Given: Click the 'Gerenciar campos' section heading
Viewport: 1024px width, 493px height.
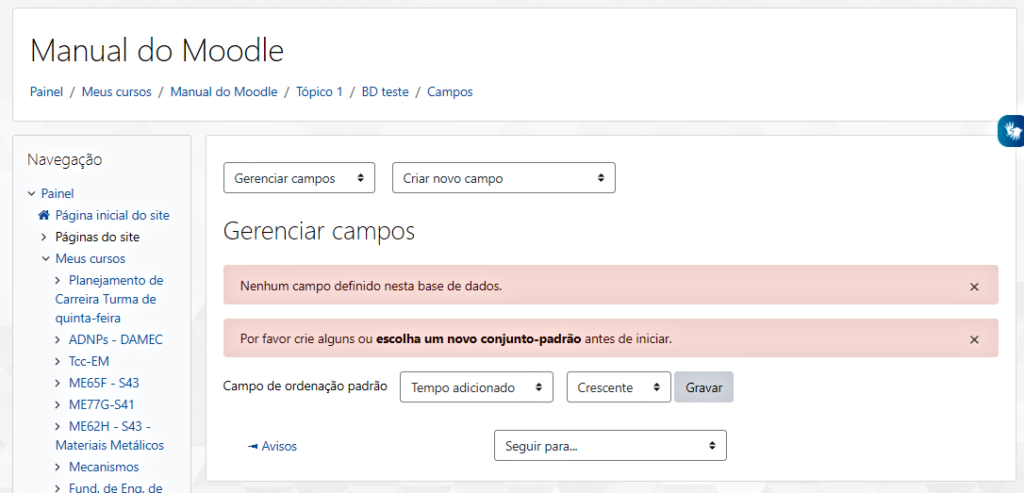Looking at the screenshot, I should point(319,231).
